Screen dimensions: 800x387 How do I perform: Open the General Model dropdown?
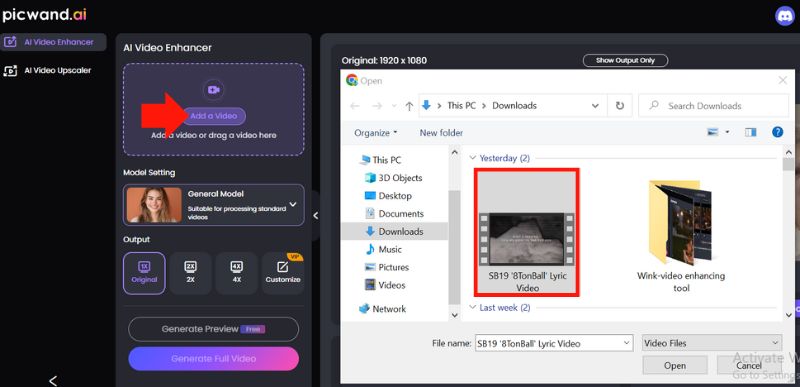[213, 205]
